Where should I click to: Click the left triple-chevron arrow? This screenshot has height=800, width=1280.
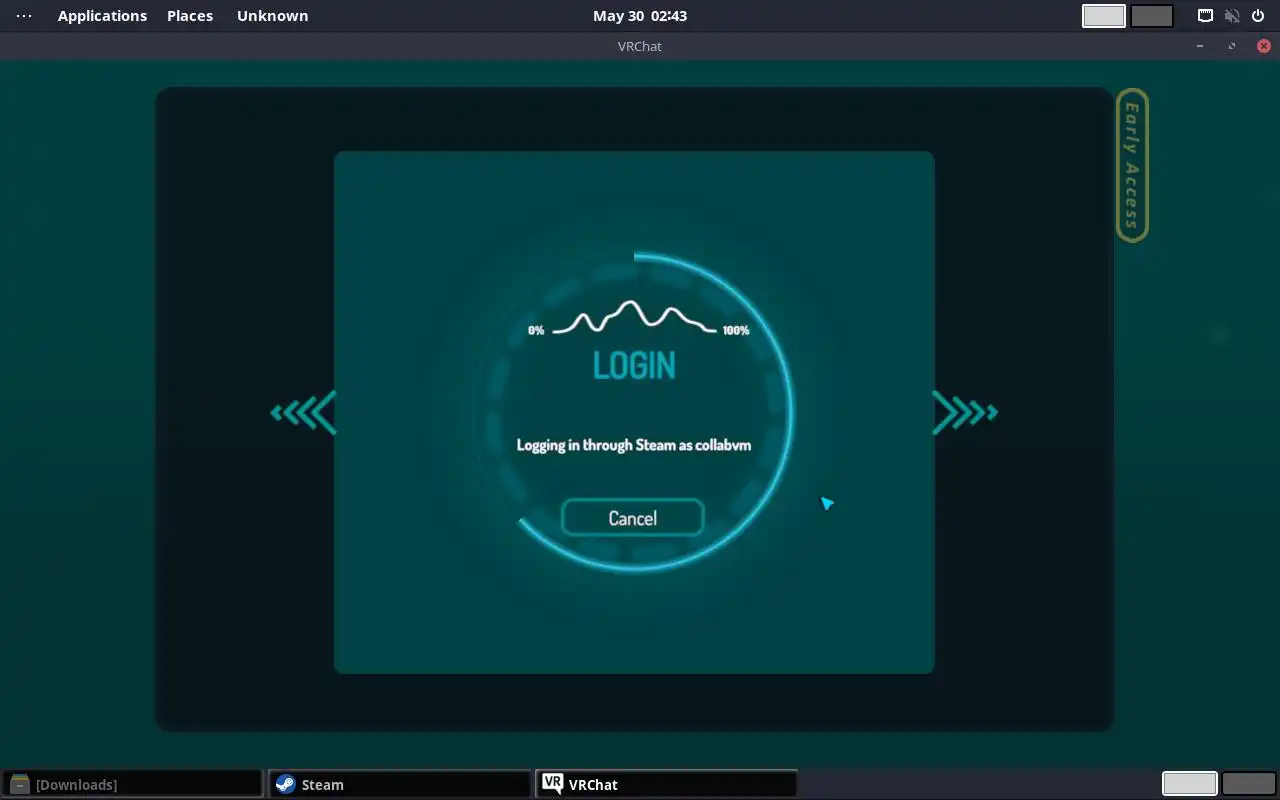[303, 412]
